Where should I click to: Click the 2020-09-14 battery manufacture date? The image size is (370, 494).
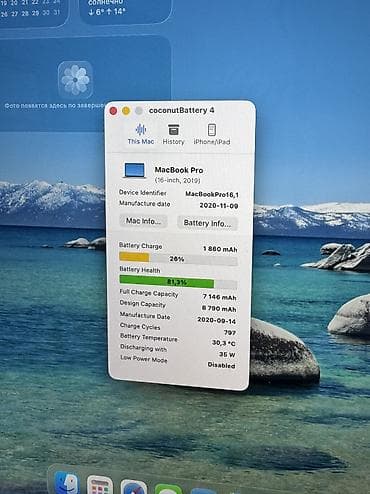pos(217,320)
